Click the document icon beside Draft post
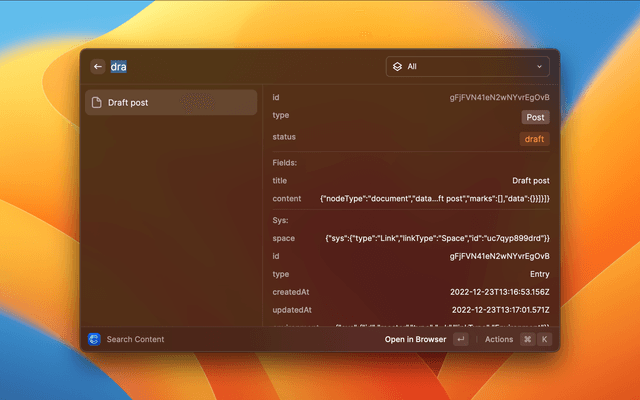 [96, 102]
